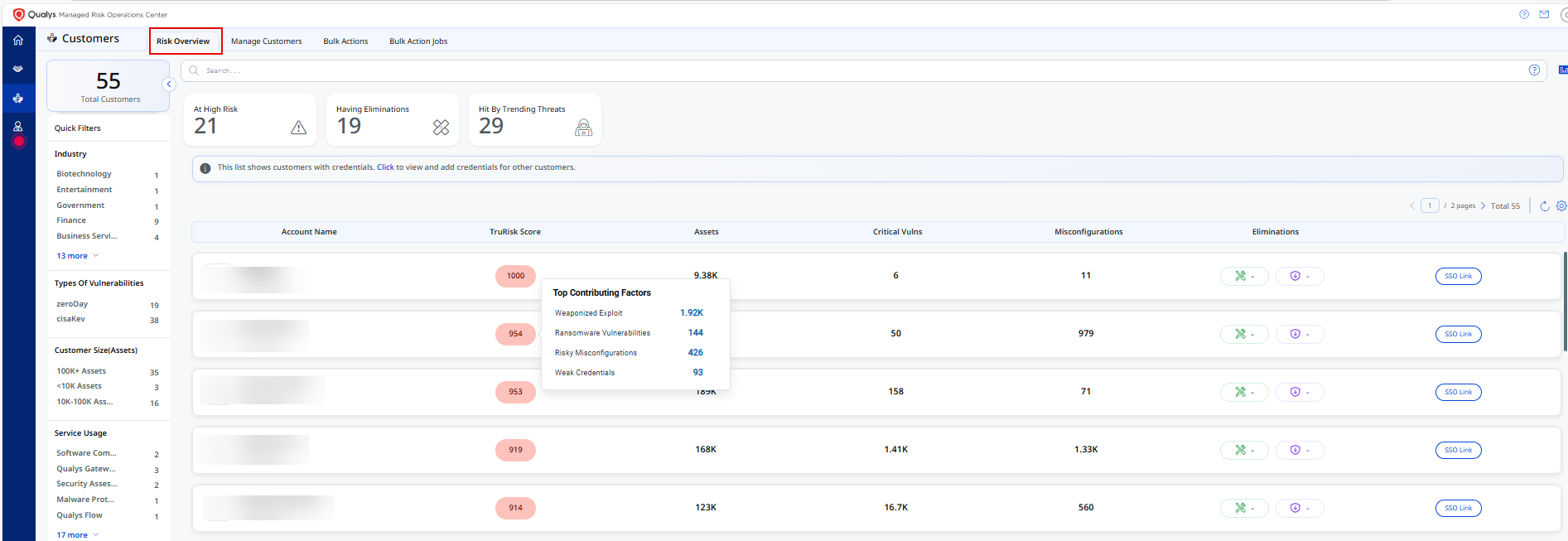This screenshot has height=541, width=1568.
Task: Select the 100K+ Assets size filter
Action: pos(81,371)
